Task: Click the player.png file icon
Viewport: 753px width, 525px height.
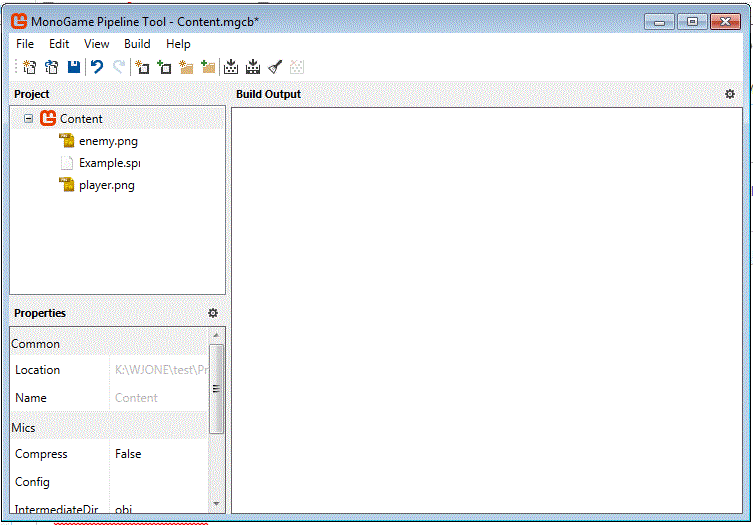Action: 67,185
